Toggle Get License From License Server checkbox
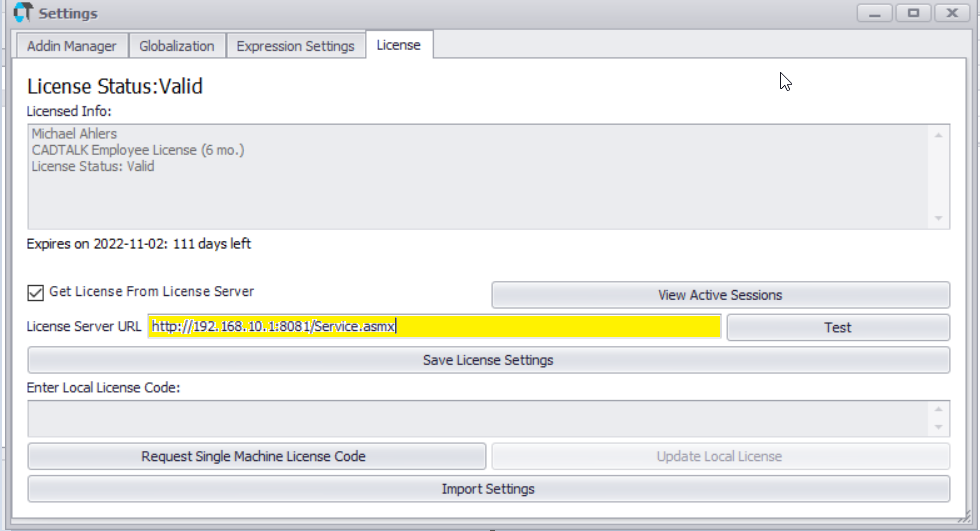This screenshot has width=980, height=531. pos(36,292)
